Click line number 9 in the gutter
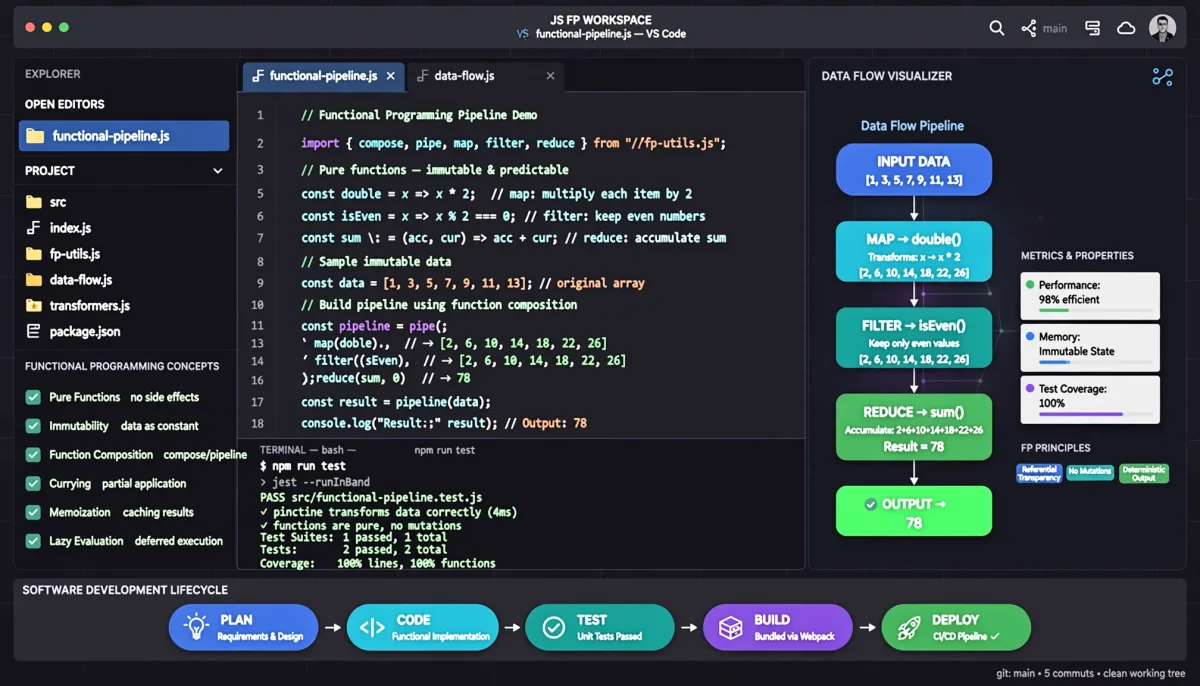 (x=260, y=283)
